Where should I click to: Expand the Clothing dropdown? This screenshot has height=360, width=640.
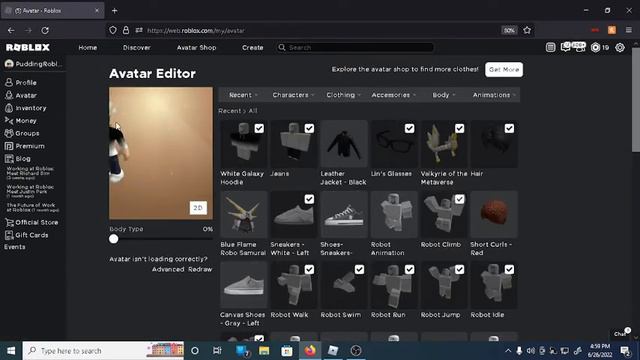[x=343, y=95]
